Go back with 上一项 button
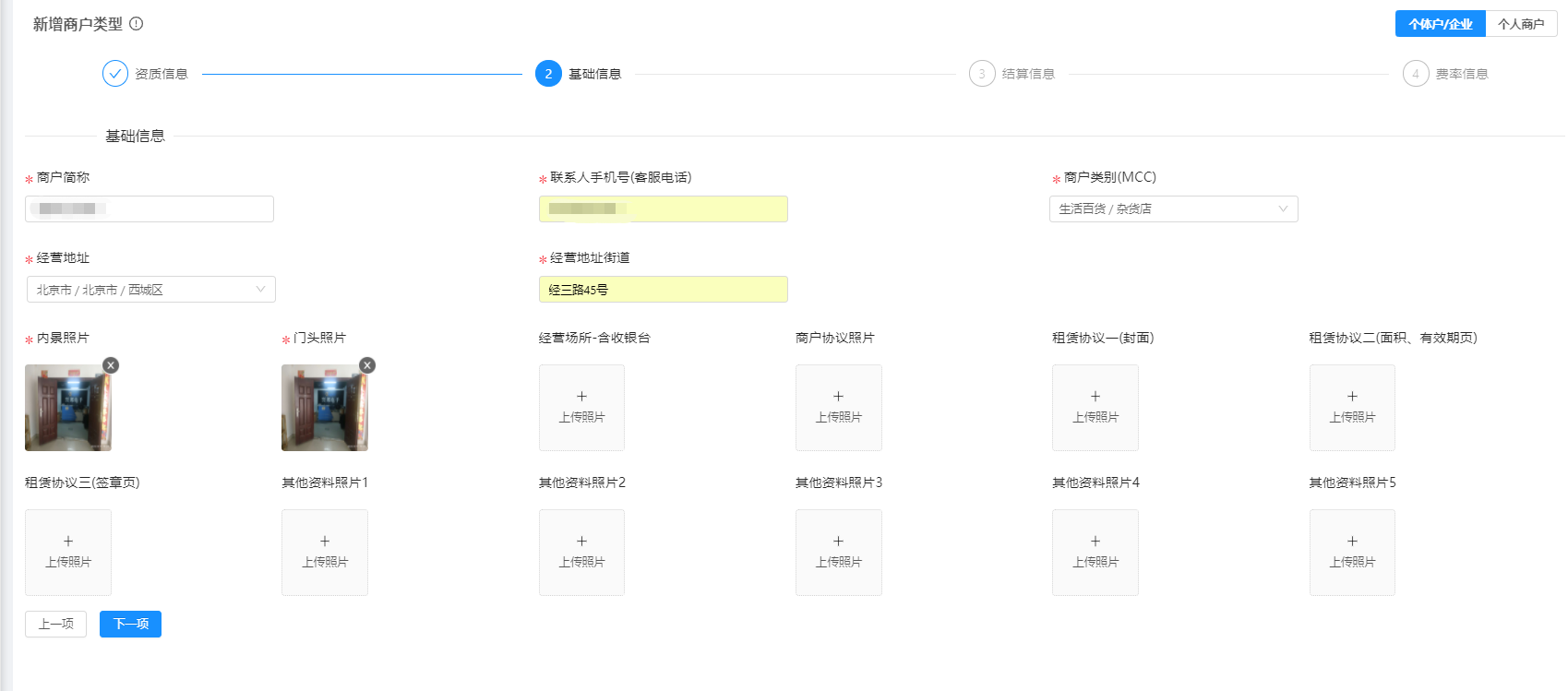Screen dimensions: 1568x691 [x=55, y=625]
